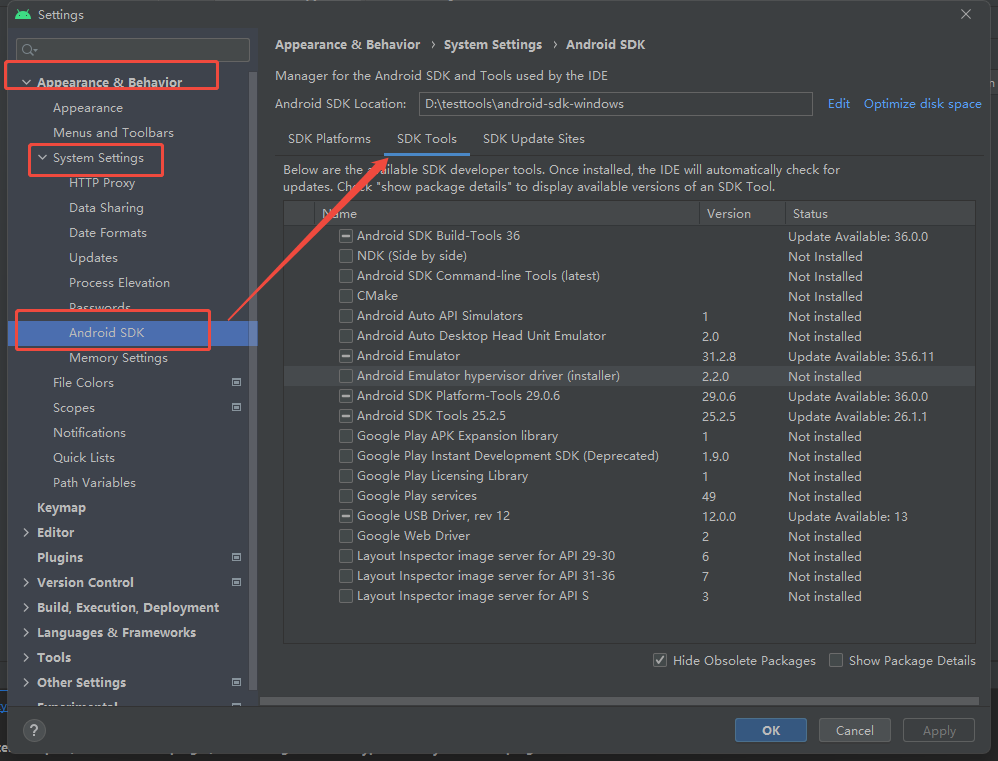Check the Google Play services checkbox
The width and height of the screenshot is (998, 761).
coord(346,496)
